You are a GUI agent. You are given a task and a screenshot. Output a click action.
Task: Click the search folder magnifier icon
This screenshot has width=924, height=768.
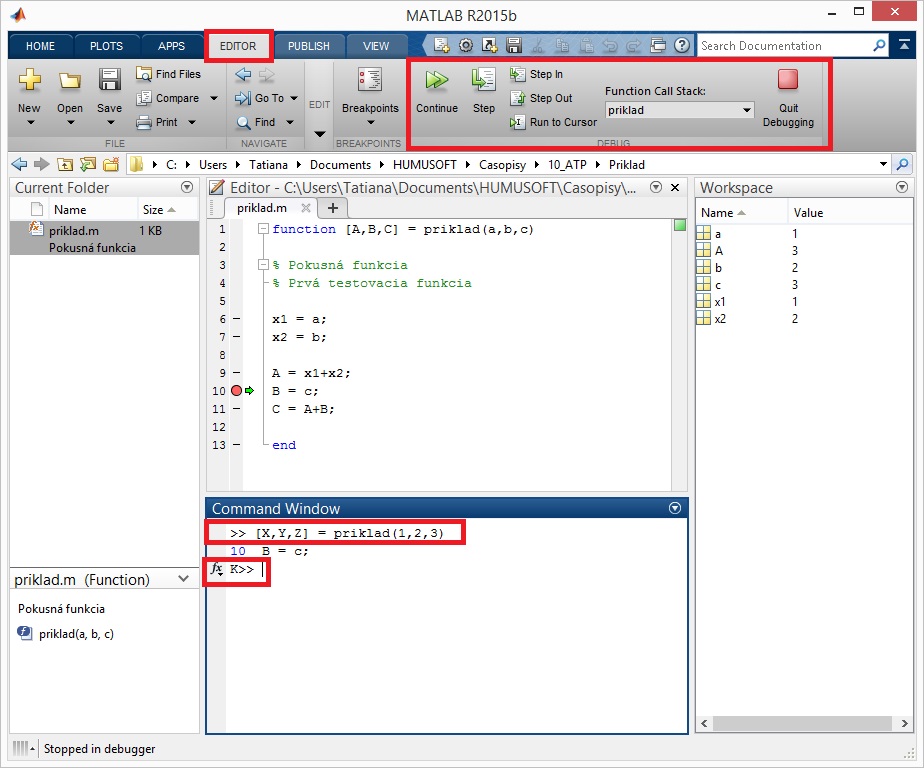pyautogui.click(x=902, y=164)
